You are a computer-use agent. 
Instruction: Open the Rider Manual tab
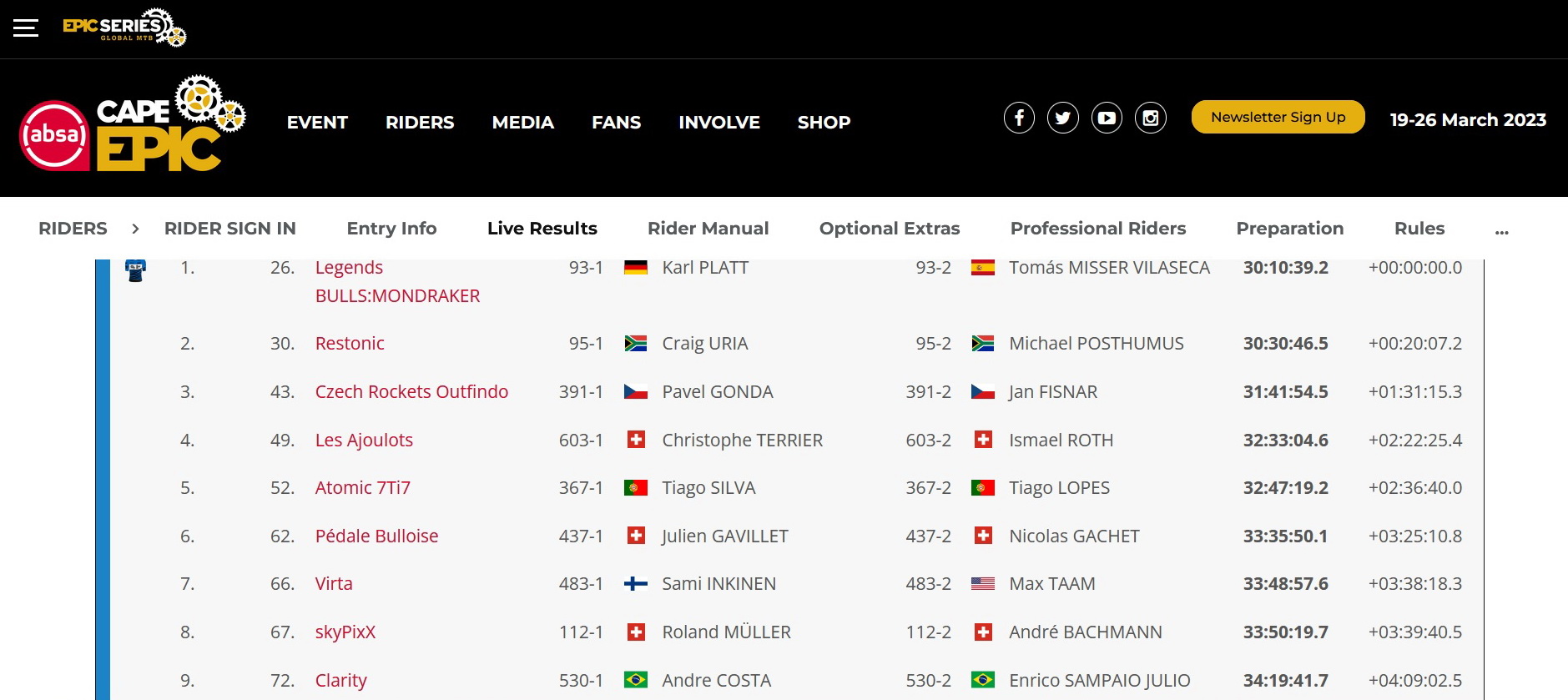point(708,229)
